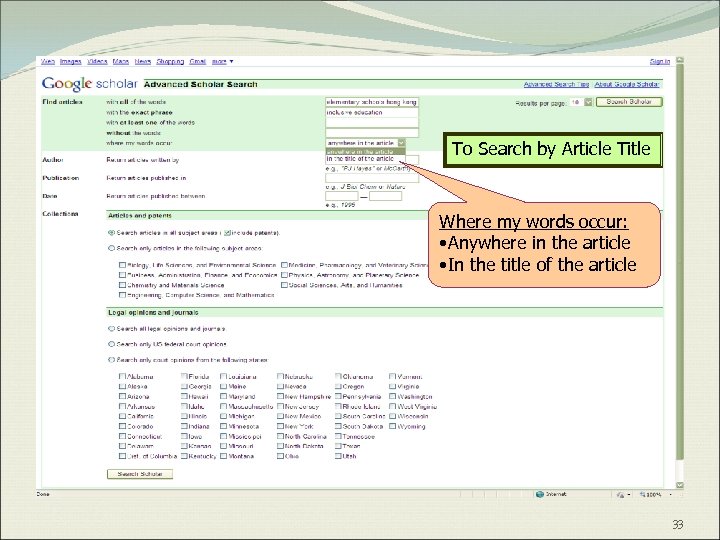Check the New York state checkbox
This screenshot has height=540, width=720.
coord(280,427)
